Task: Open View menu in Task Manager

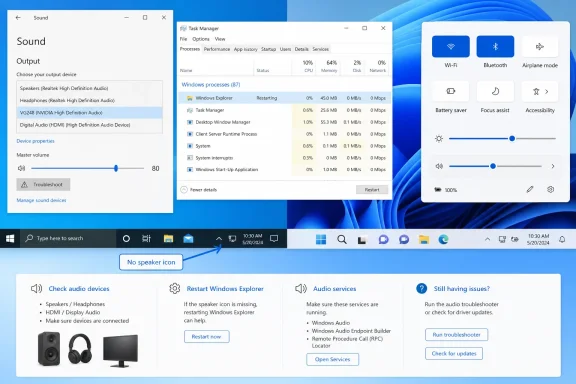Action: [220, 39]
